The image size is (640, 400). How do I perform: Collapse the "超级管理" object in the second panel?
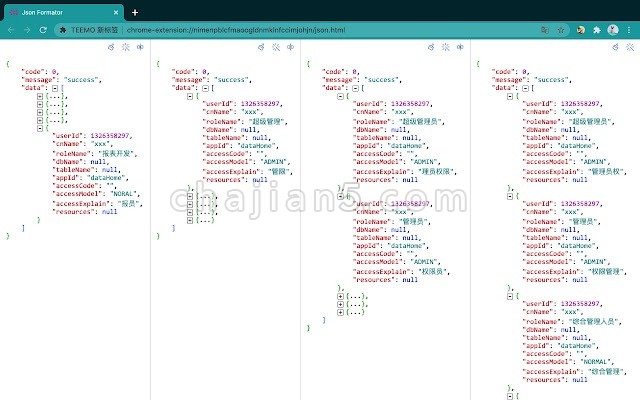click(x=190, y=96)
